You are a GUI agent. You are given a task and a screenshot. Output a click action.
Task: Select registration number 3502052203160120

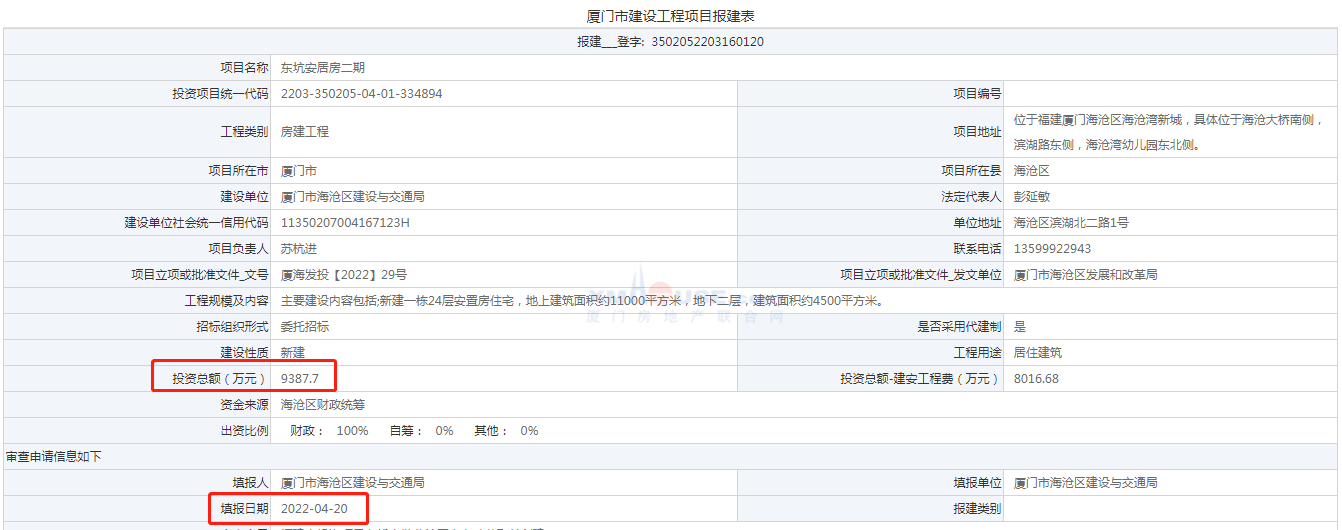[707, 42]
